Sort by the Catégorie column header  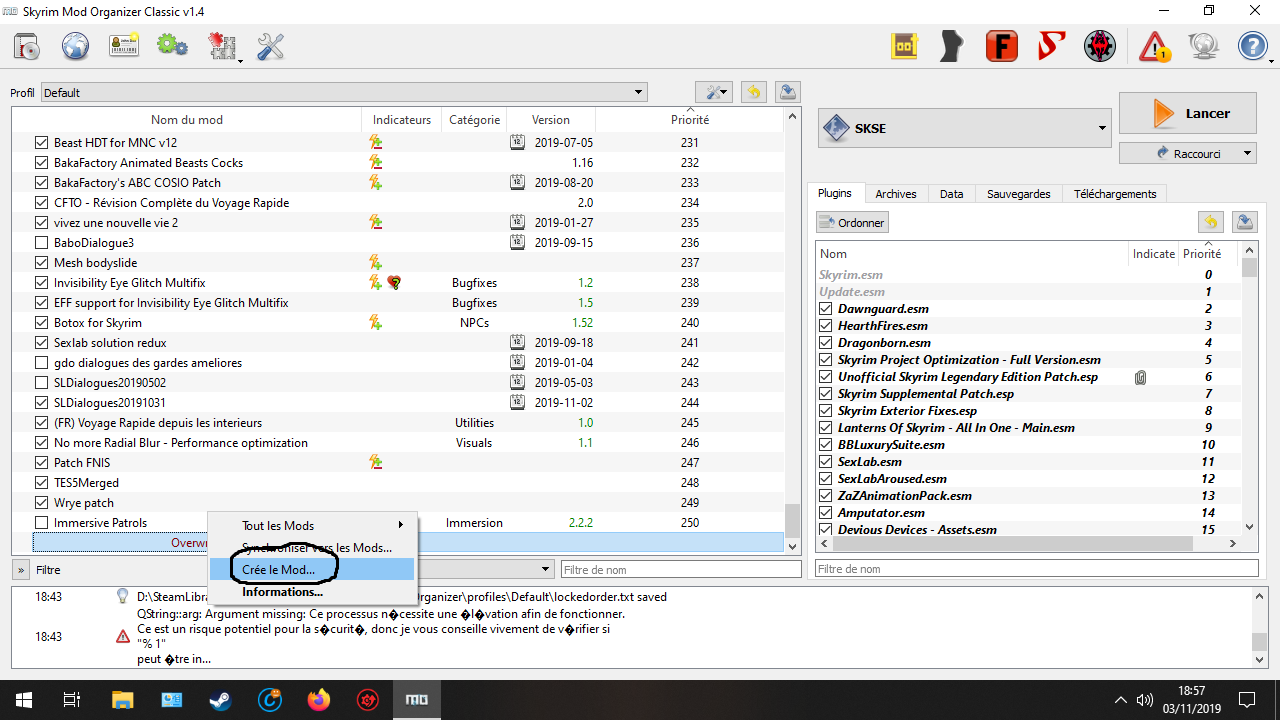tap(474, 119)
